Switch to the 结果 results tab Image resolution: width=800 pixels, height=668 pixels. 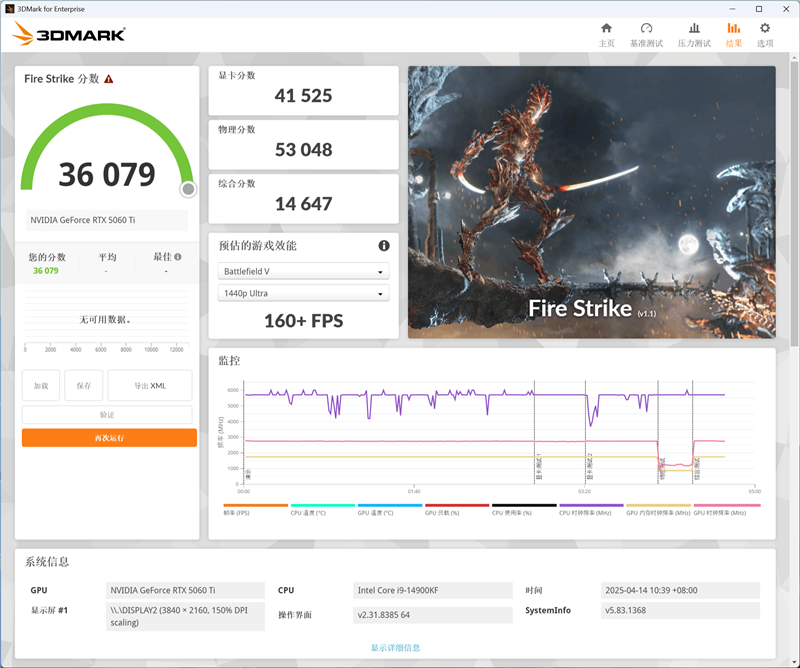[734, 33]
